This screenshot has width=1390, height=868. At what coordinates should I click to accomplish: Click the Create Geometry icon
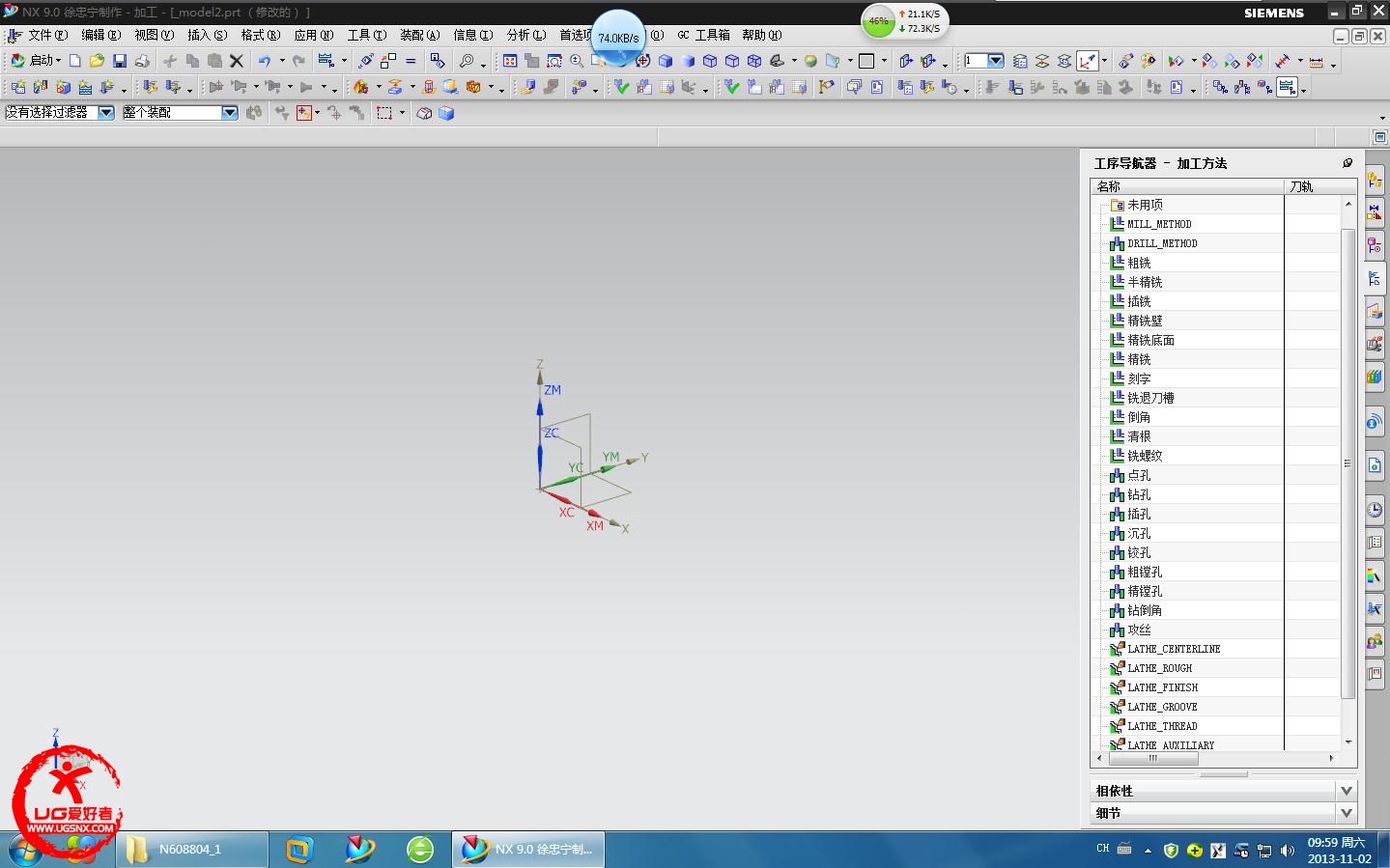[x=63, y=87]
